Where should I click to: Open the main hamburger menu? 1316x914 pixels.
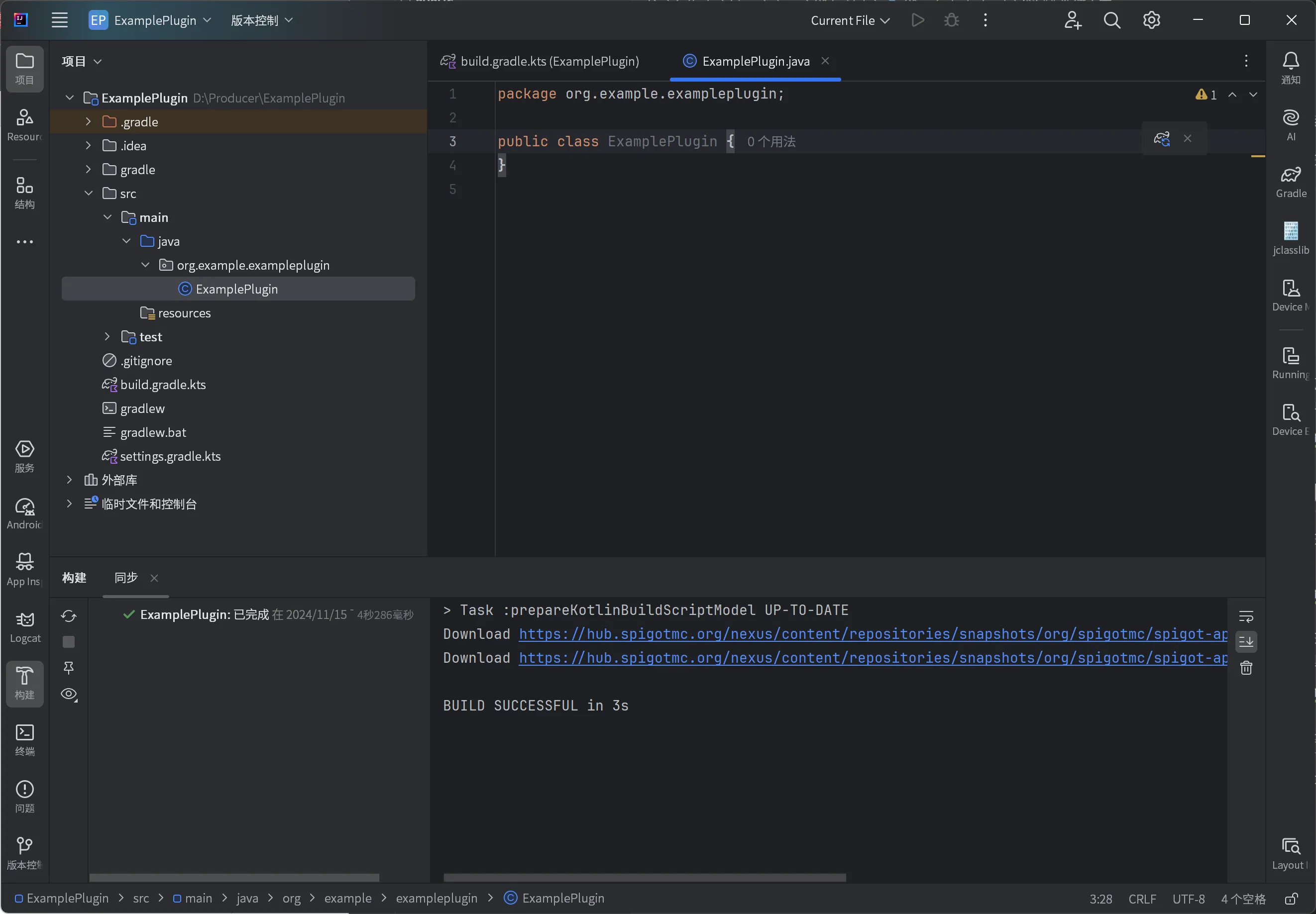pyautogui.click(x=60, y=20)
